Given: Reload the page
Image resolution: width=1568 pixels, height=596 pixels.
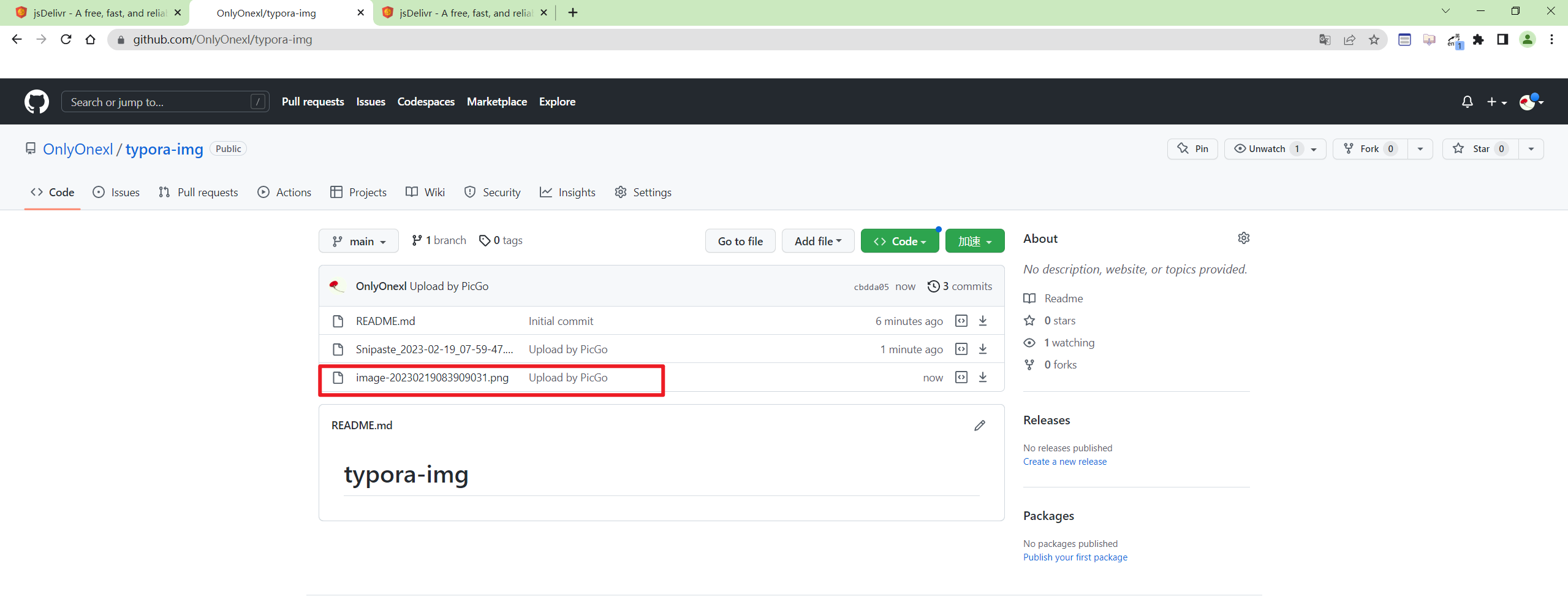Looking at the screenshot, I should 66,39.
